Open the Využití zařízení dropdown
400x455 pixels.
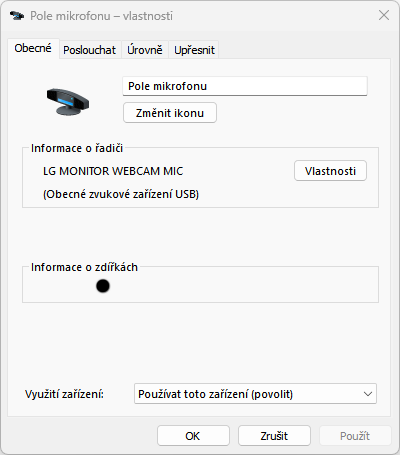click(x=255, y=394)
